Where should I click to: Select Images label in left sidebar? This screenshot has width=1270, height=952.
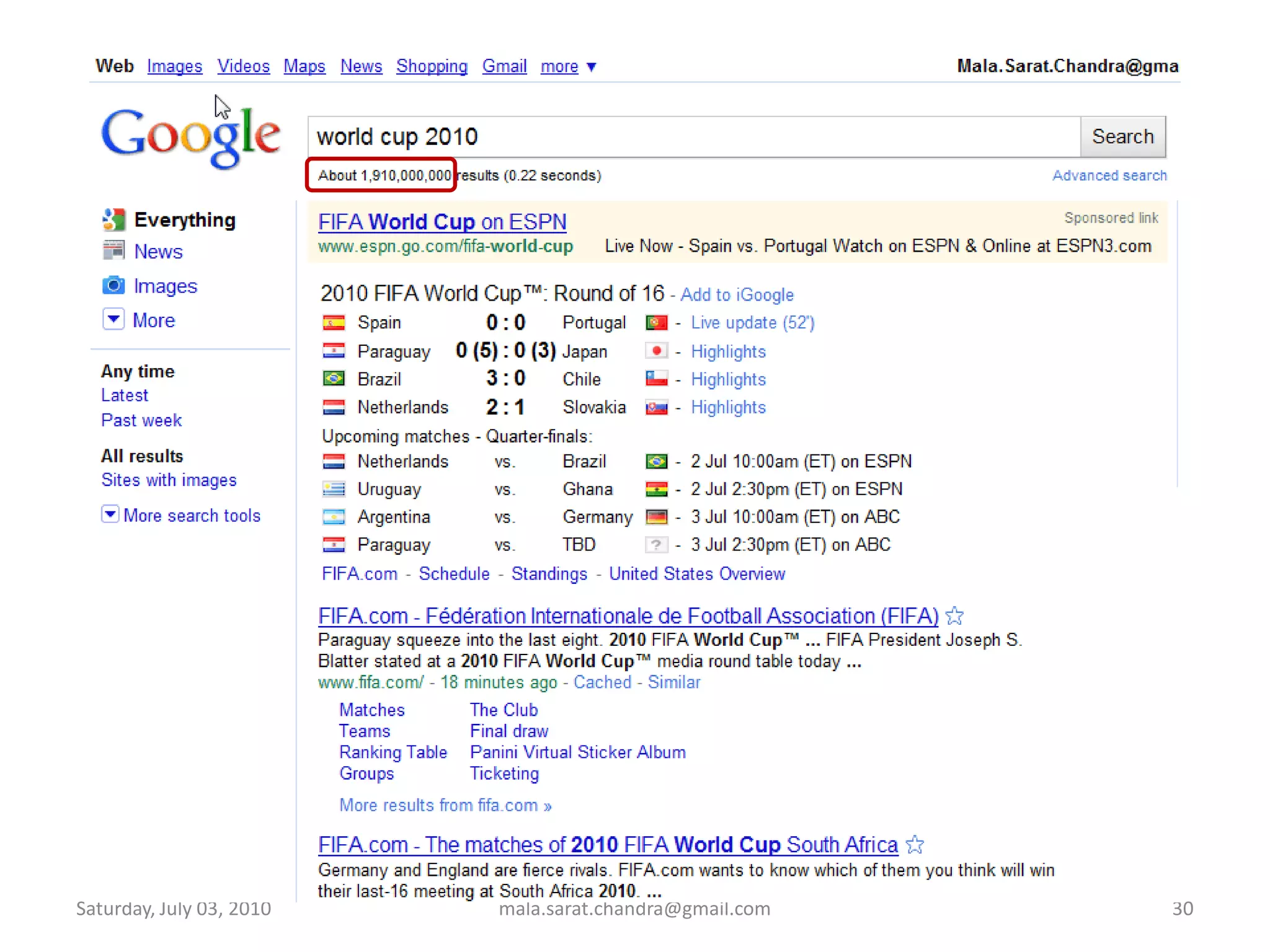pyautogui.click(x=165, y=286)
